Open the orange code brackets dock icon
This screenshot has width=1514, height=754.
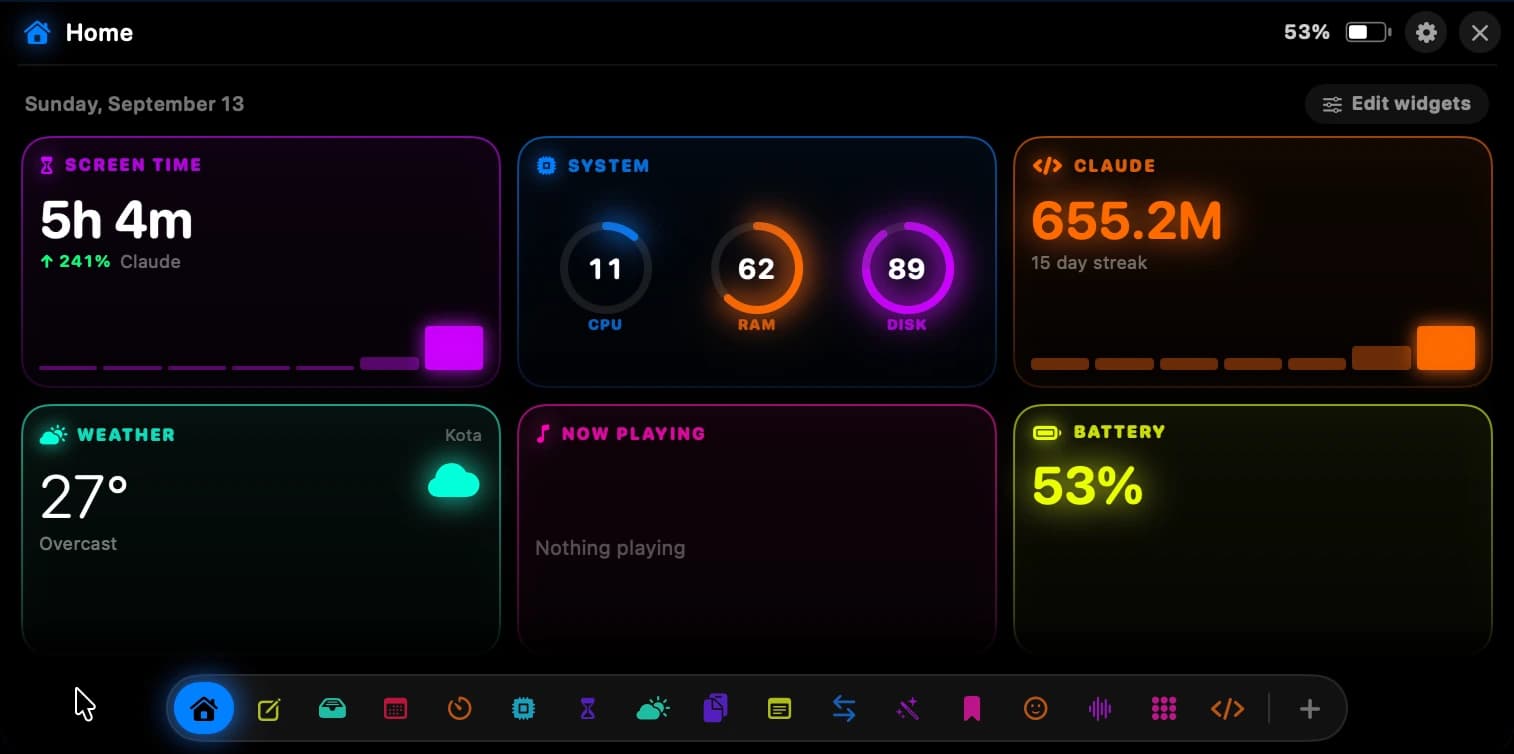point(1227,709)
